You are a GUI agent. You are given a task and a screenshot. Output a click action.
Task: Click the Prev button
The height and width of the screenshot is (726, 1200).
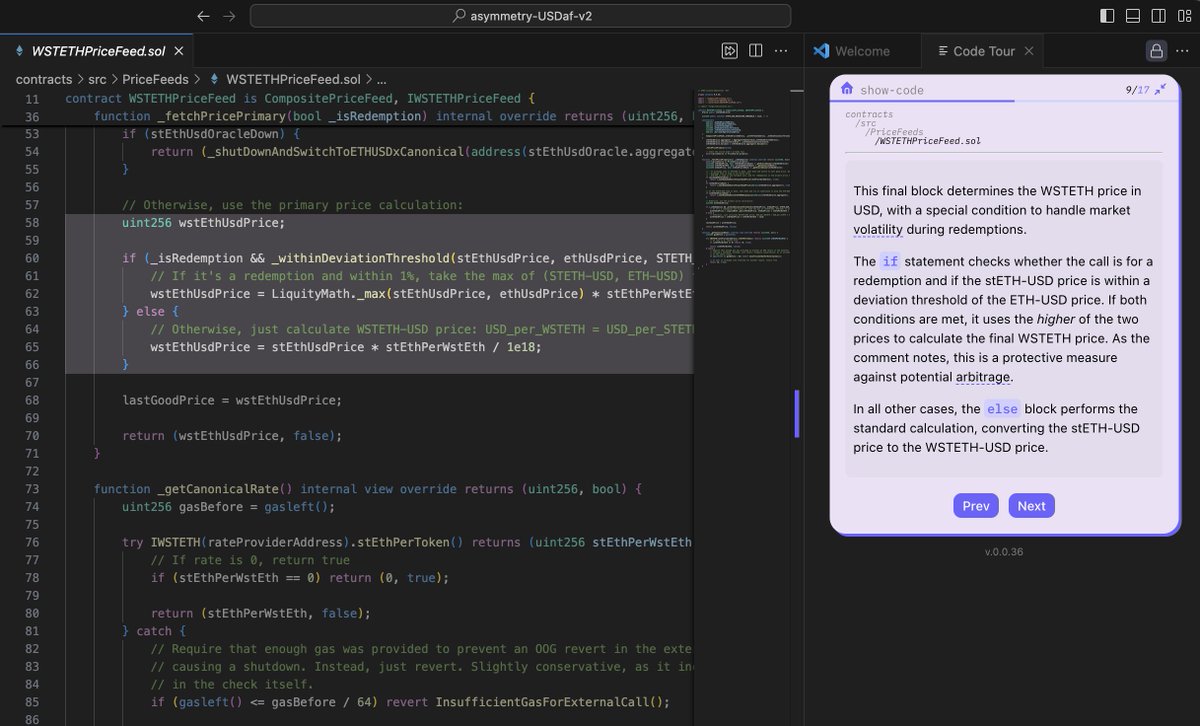point(976,506)
